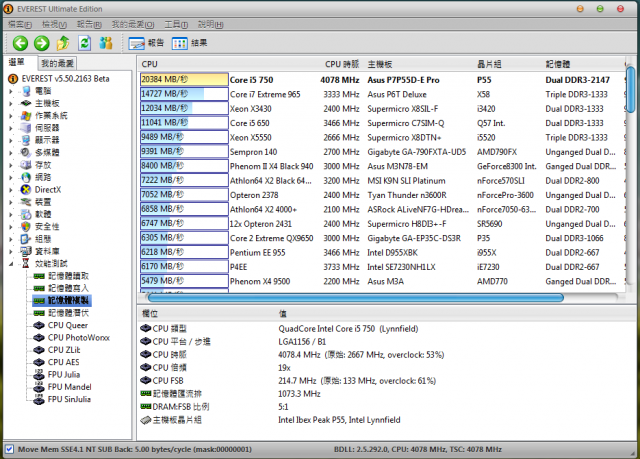
Task: Select the FPU Julia benchmark icon
Action: (x=39, y=374)
